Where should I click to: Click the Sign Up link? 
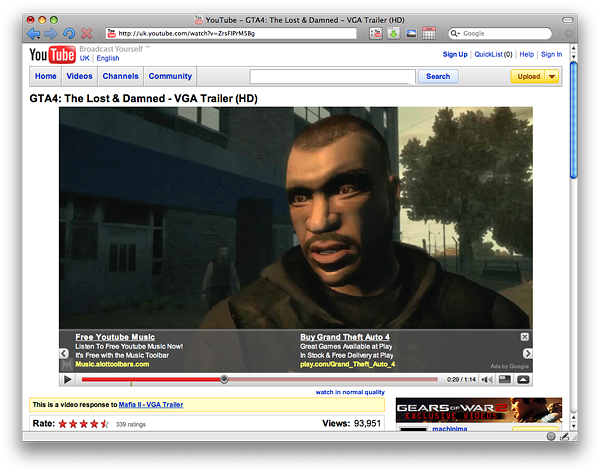pyautogui.click(x=455, y=54)
